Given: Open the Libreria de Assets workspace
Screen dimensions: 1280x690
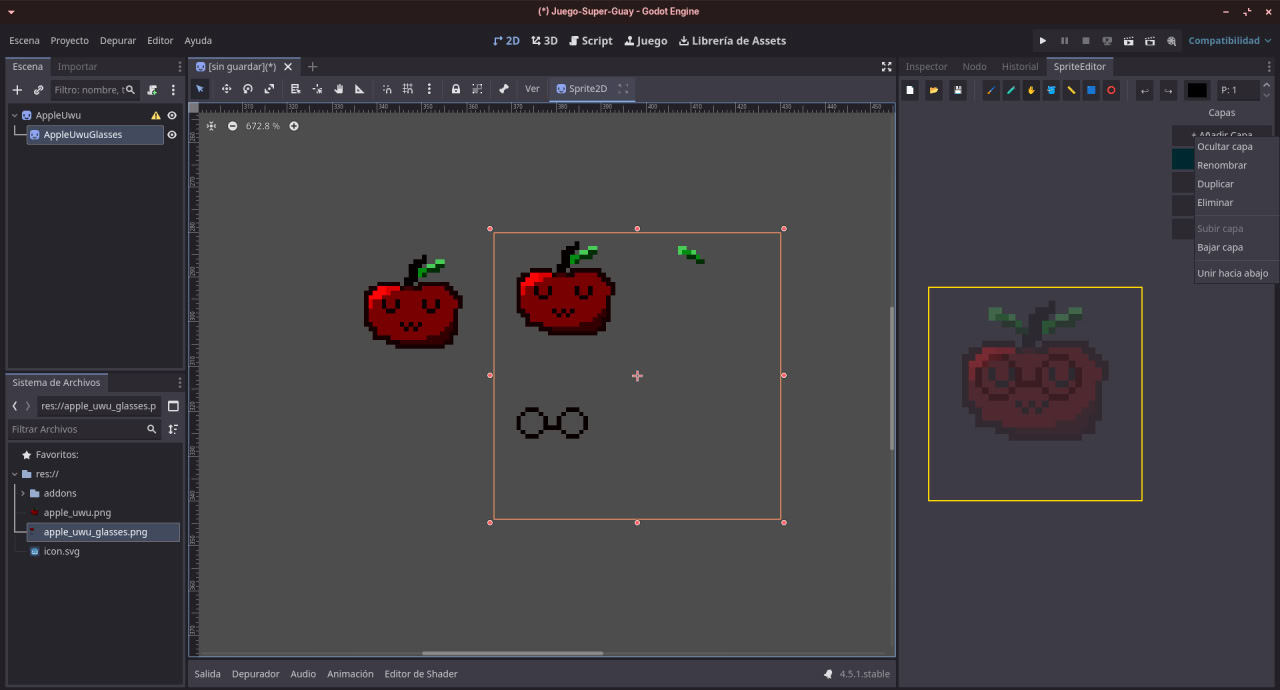Looking at the screenshot, I should pyautogui.click(x=732, y=41).
